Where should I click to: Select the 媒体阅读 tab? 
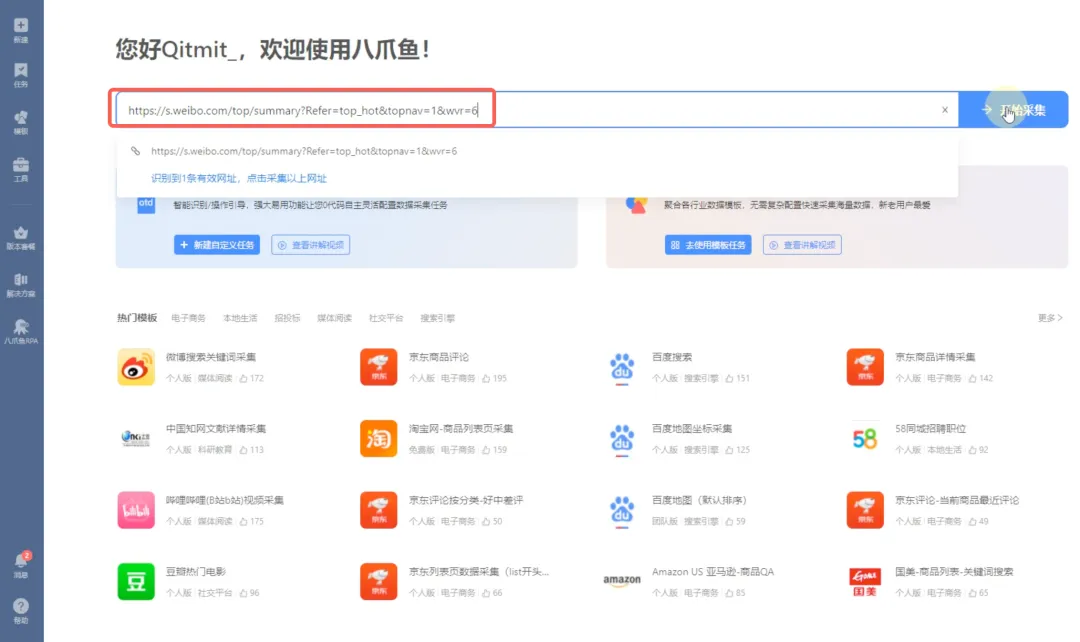point(334,318)
